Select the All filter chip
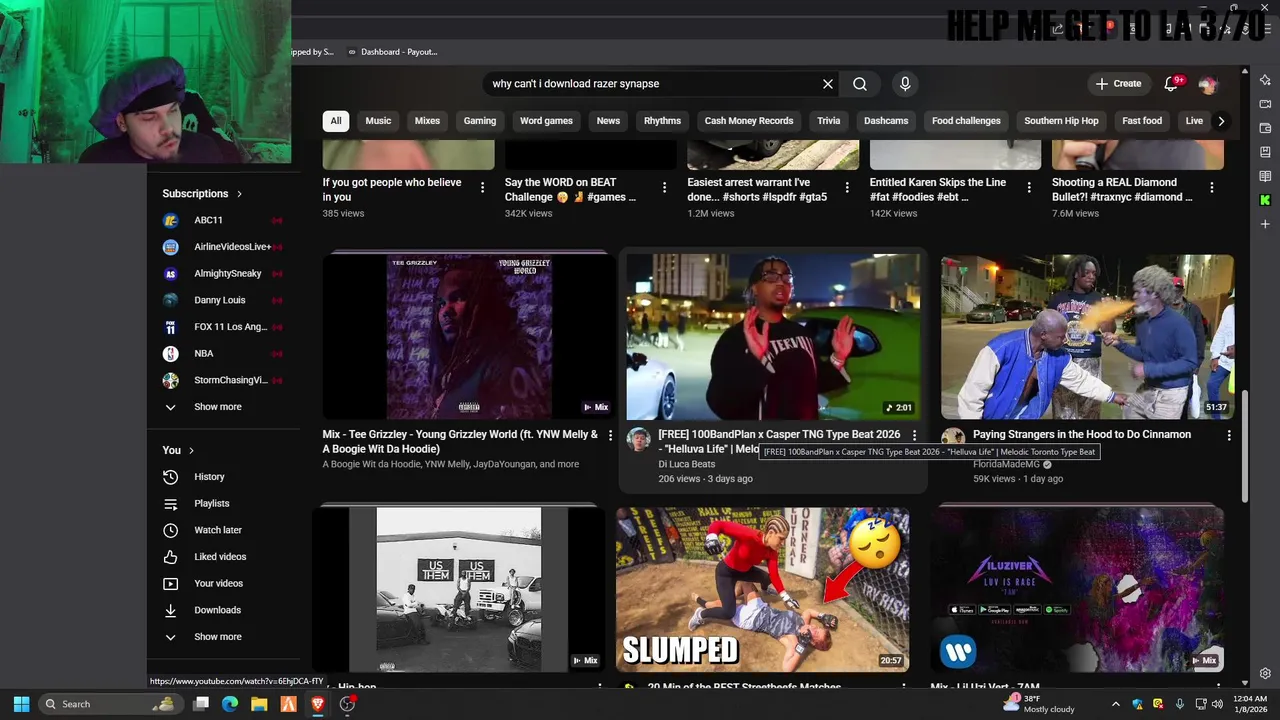This screenshot has width=1280, height=720. click(x=336, y=121)
